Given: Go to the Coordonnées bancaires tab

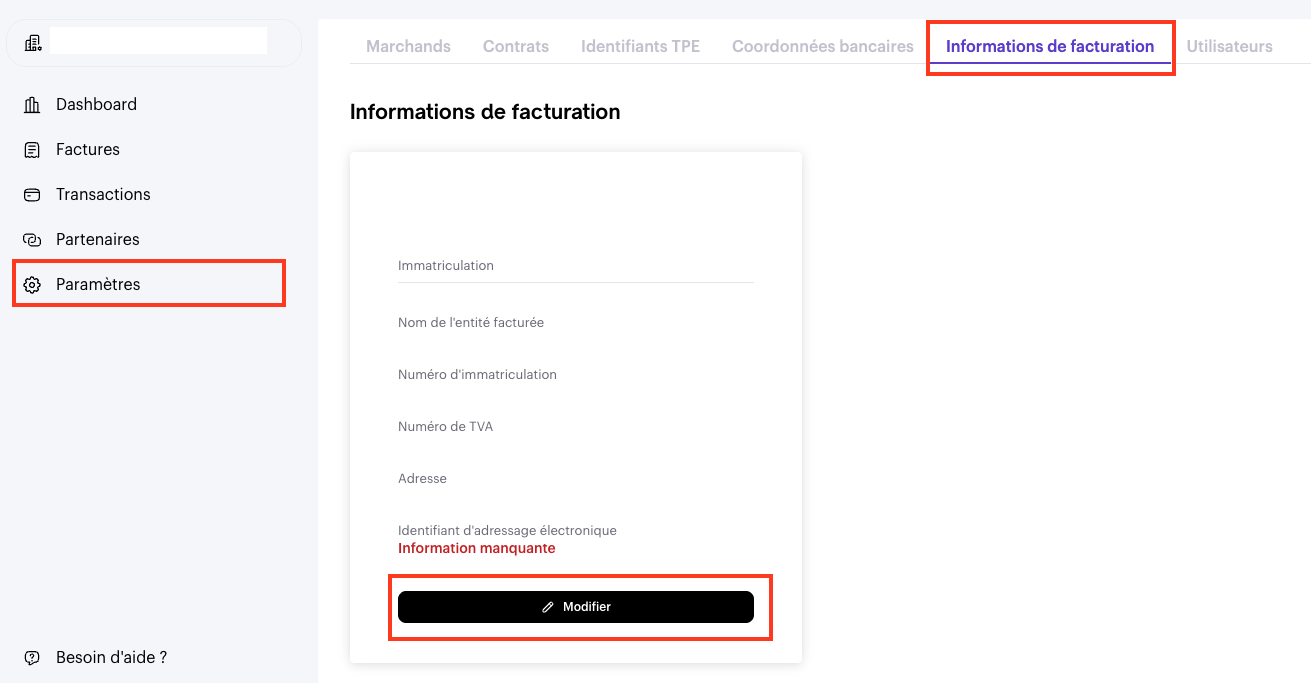Looking at the screenshot, I should coord(823,46).
